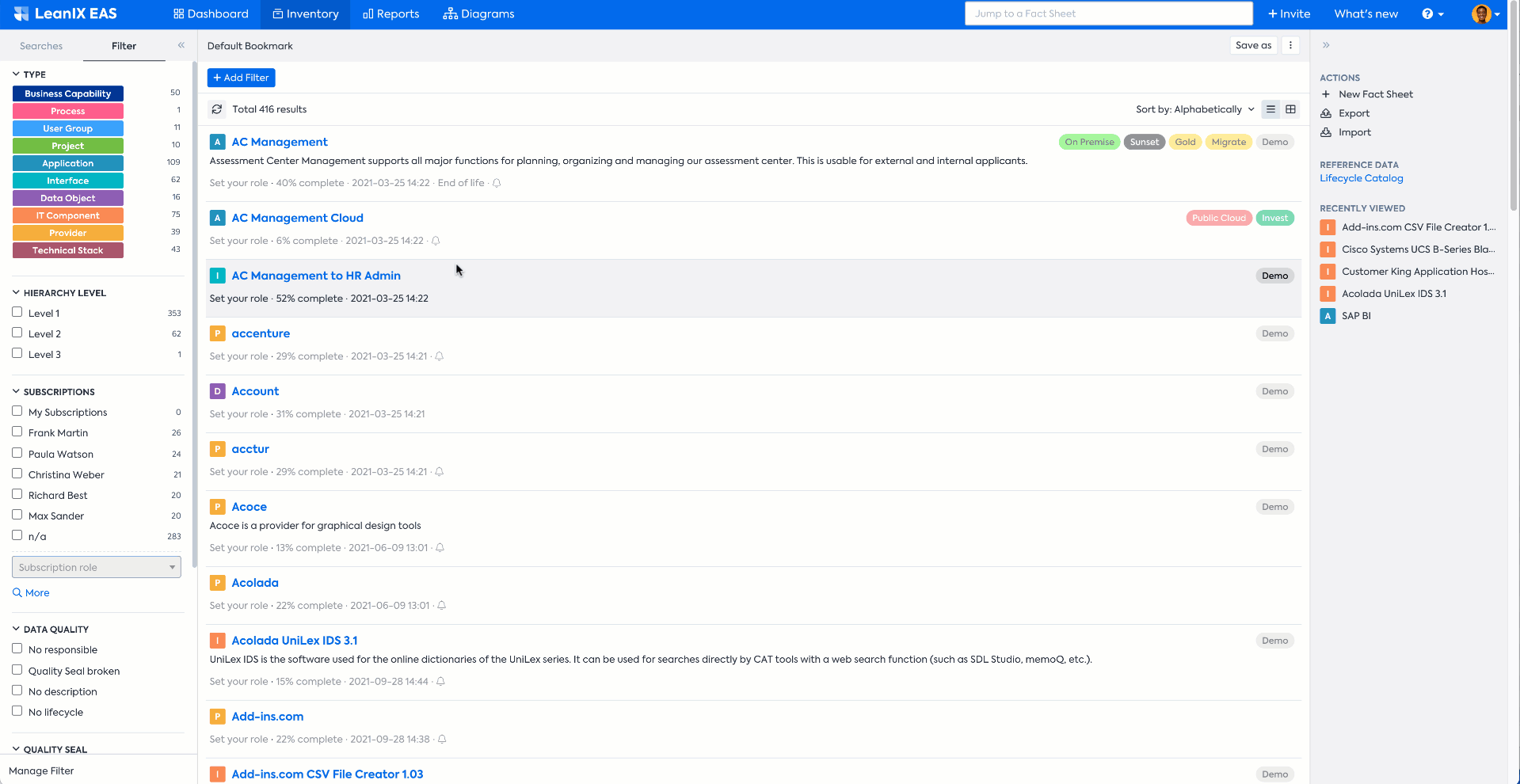Screen dimensions: 1520x784
Task: Click the Invite button
Action: (x=1289, y=13)
